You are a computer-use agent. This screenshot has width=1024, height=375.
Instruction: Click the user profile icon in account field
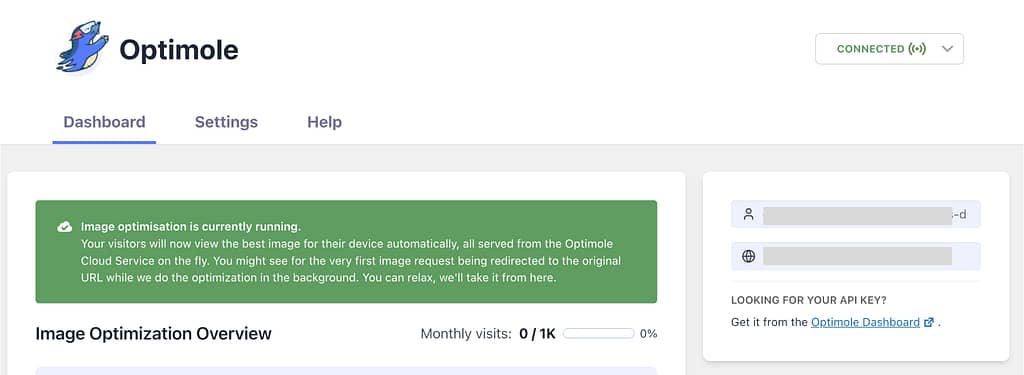(748, 214)
